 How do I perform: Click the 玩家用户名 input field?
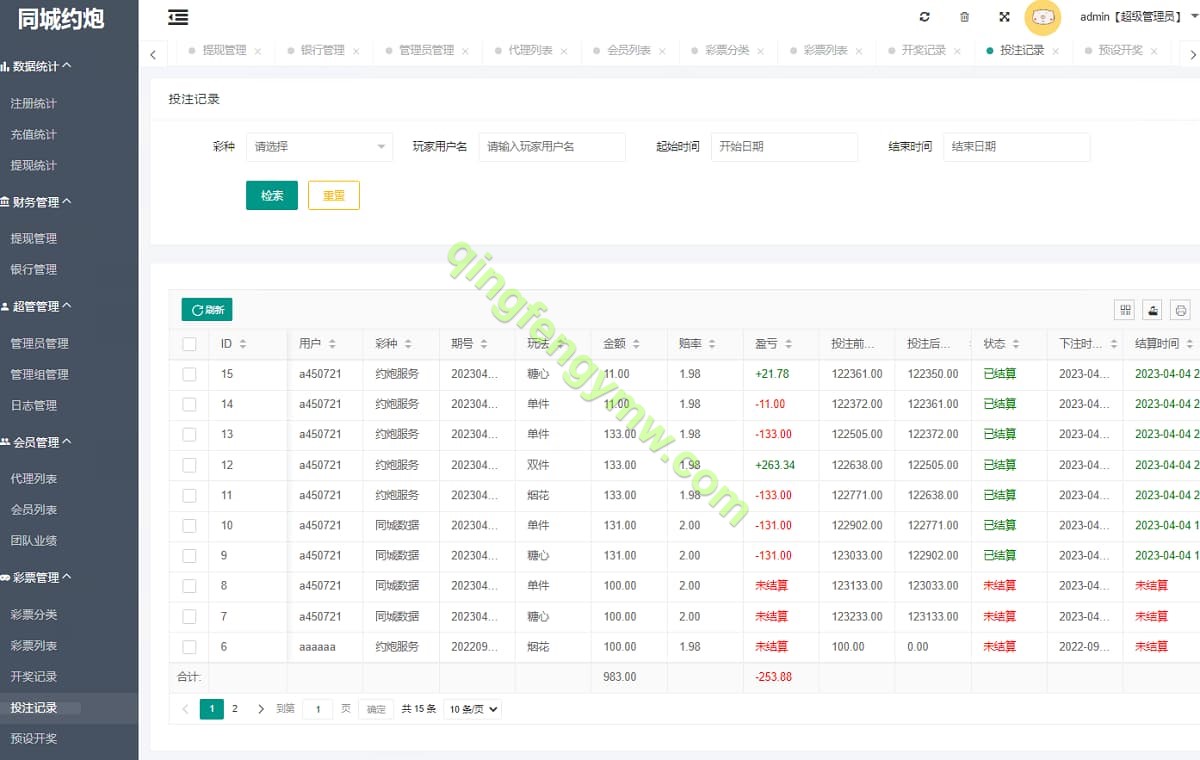[x=552, y=147]
